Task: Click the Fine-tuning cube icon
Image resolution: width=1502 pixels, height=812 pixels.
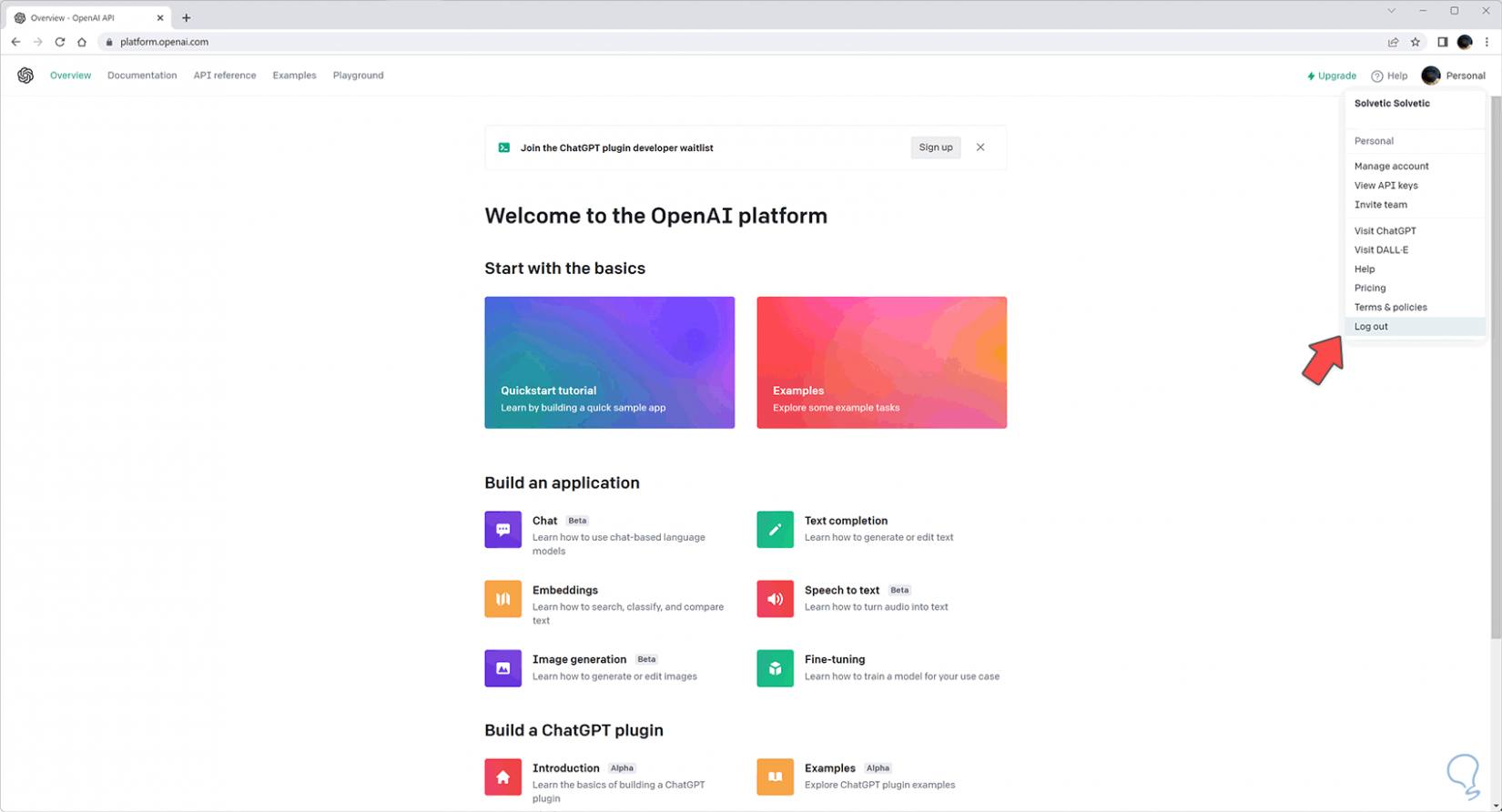Action: [775, 668]
